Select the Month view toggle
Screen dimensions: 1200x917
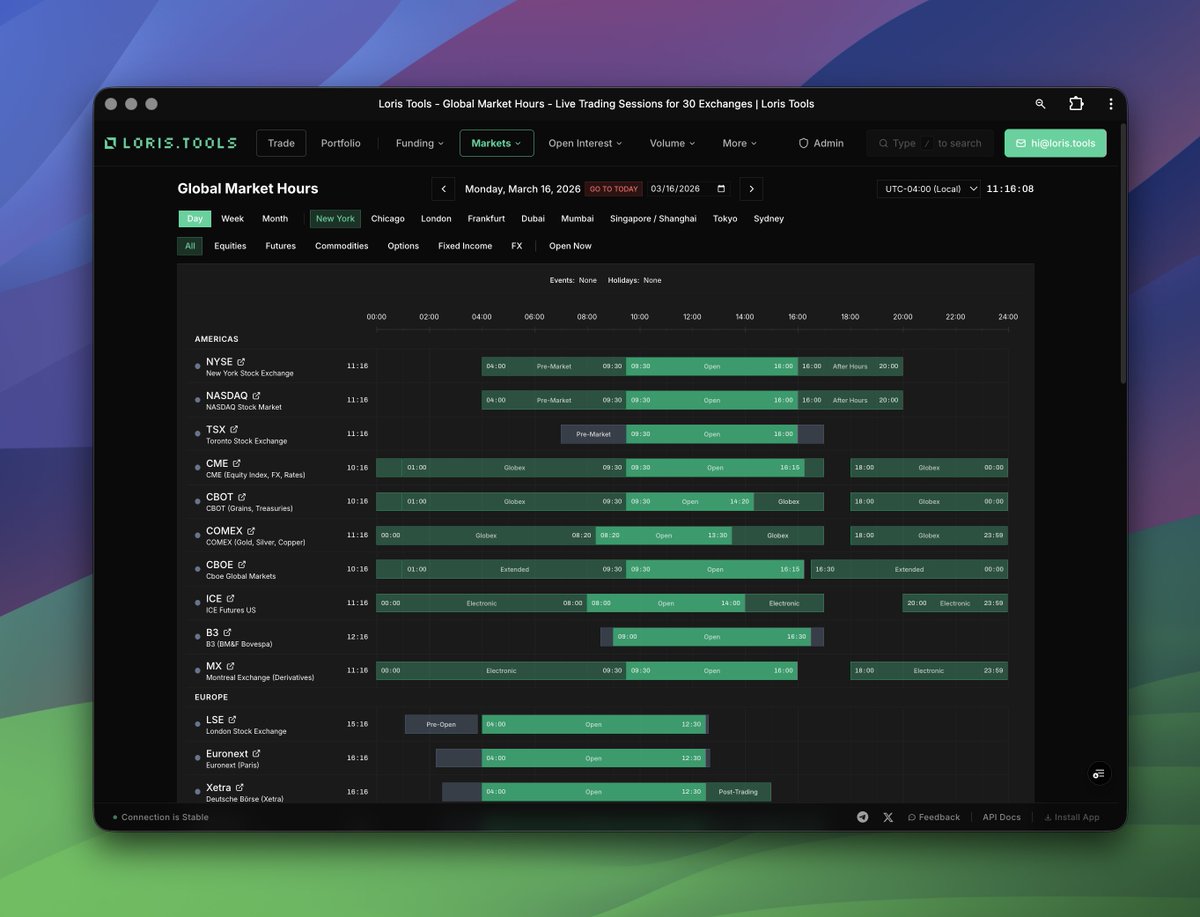pos(275,219)
